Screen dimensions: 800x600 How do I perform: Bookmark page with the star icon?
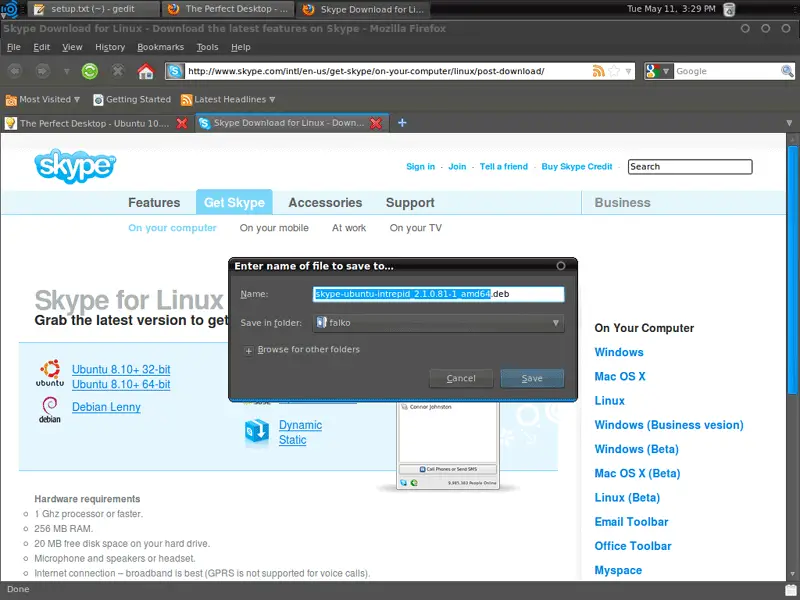point(614,71)
